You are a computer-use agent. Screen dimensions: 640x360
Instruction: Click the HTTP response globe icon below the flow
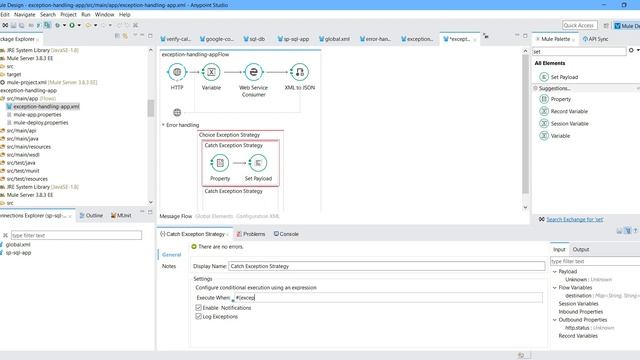[x=177, y=112]
